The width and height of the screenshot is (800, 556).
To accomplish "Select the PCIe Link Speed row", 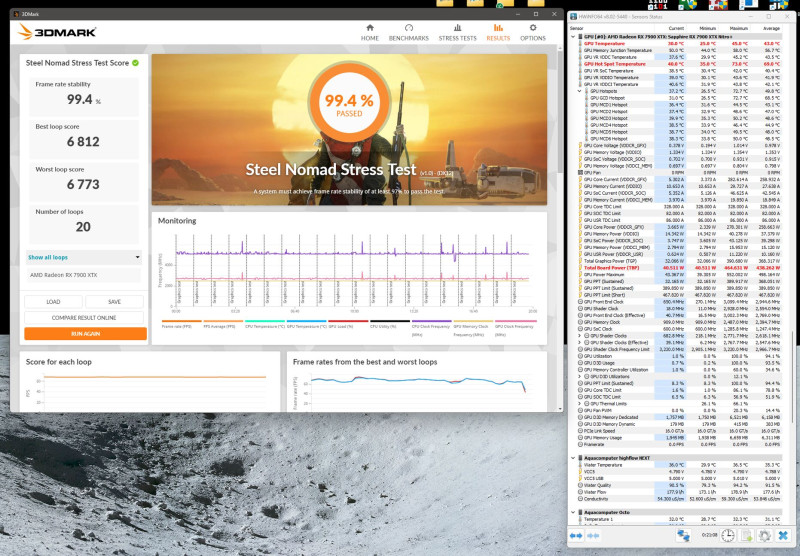I will (x=681, y=431).
